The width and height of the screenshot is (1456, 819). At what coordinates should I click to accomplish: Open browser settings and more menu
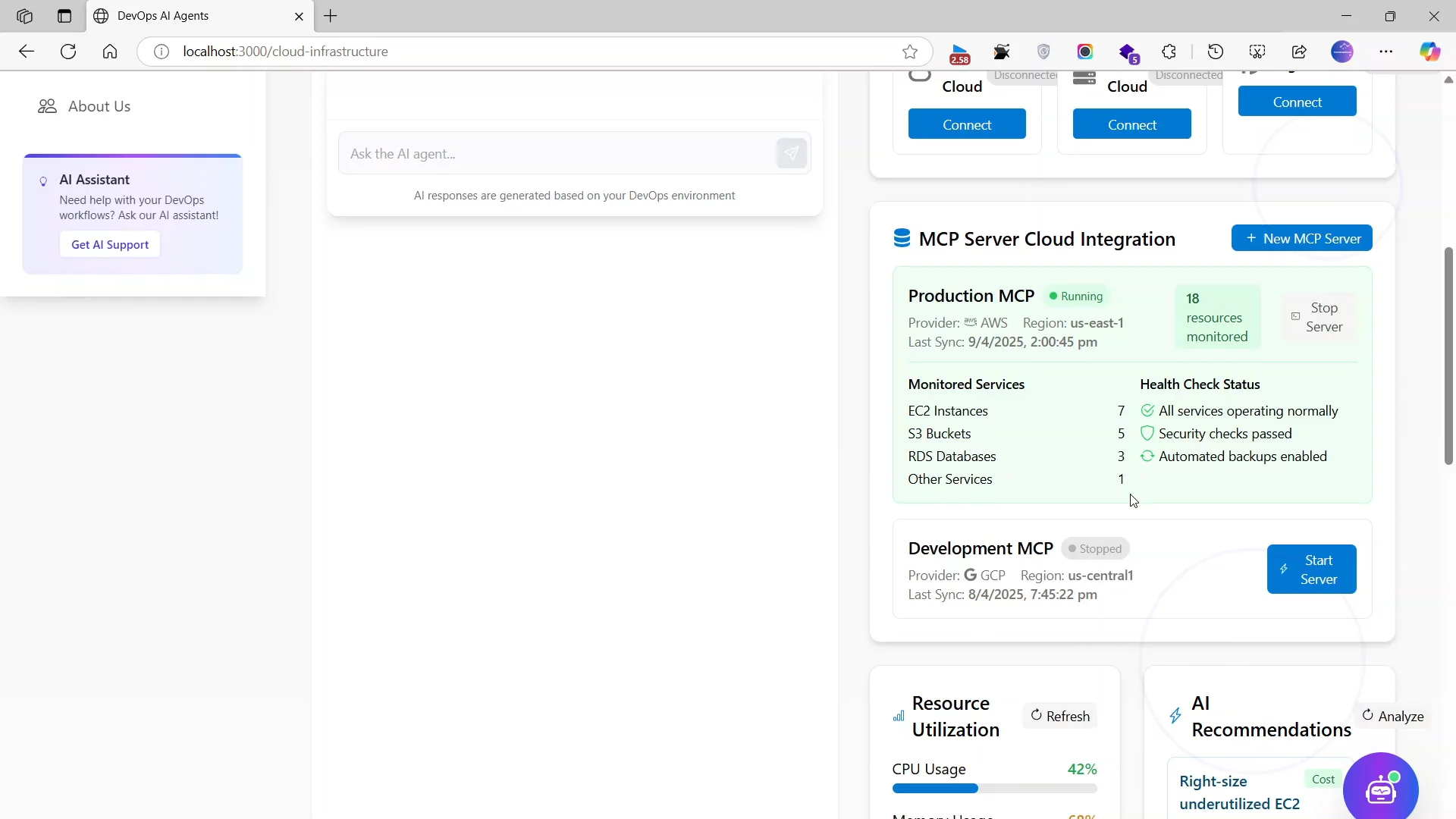tap(1386, 52)
